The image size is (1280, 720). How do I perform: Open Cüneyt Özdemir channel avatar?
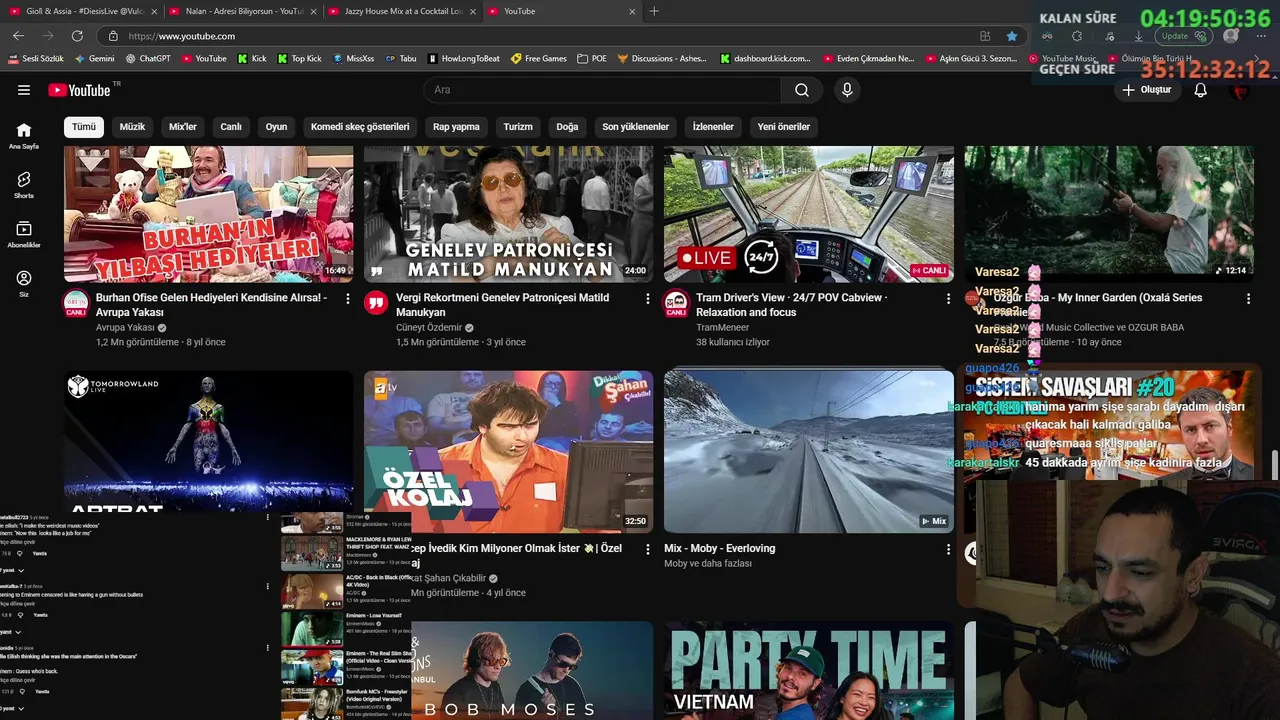(376, 303)
